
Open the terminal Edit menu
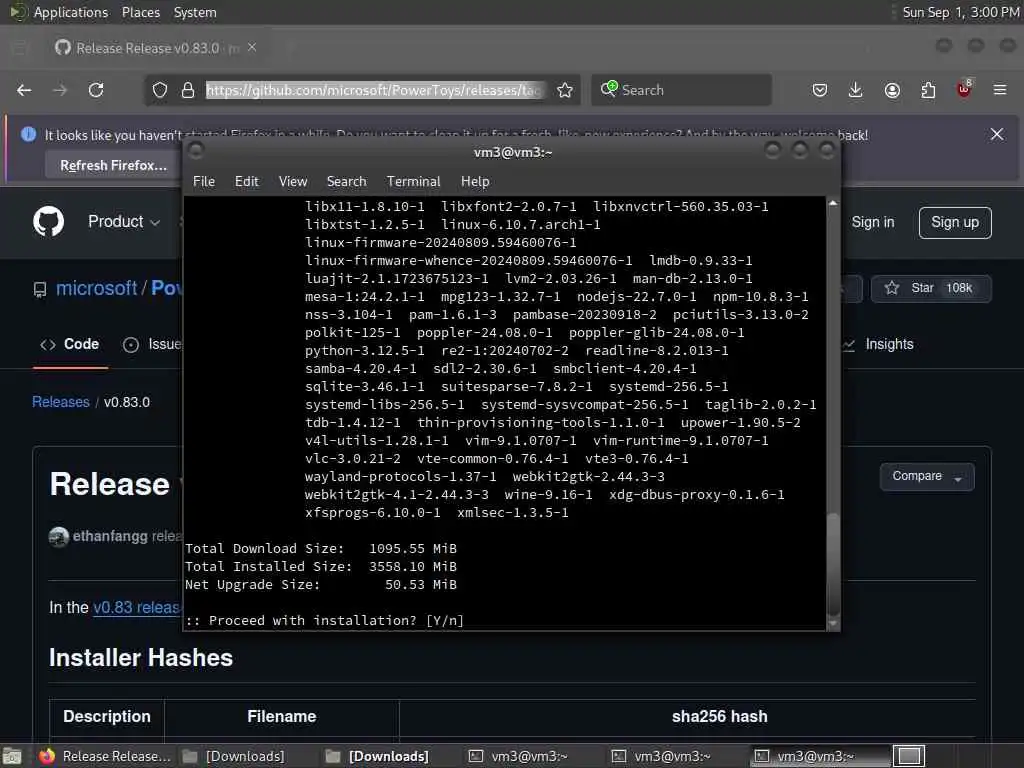247,182
